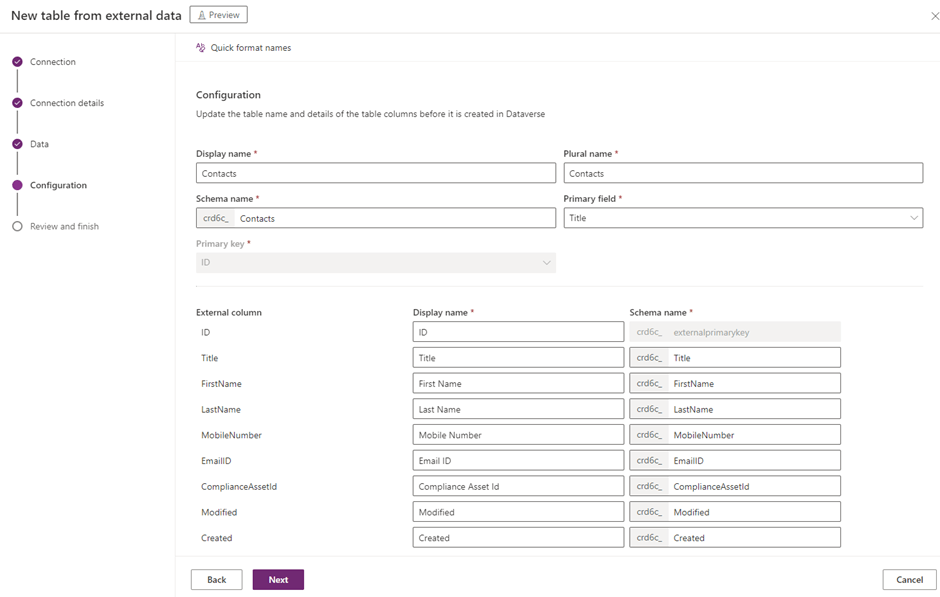Click the Data step checkmark icon

pos(17,144)
